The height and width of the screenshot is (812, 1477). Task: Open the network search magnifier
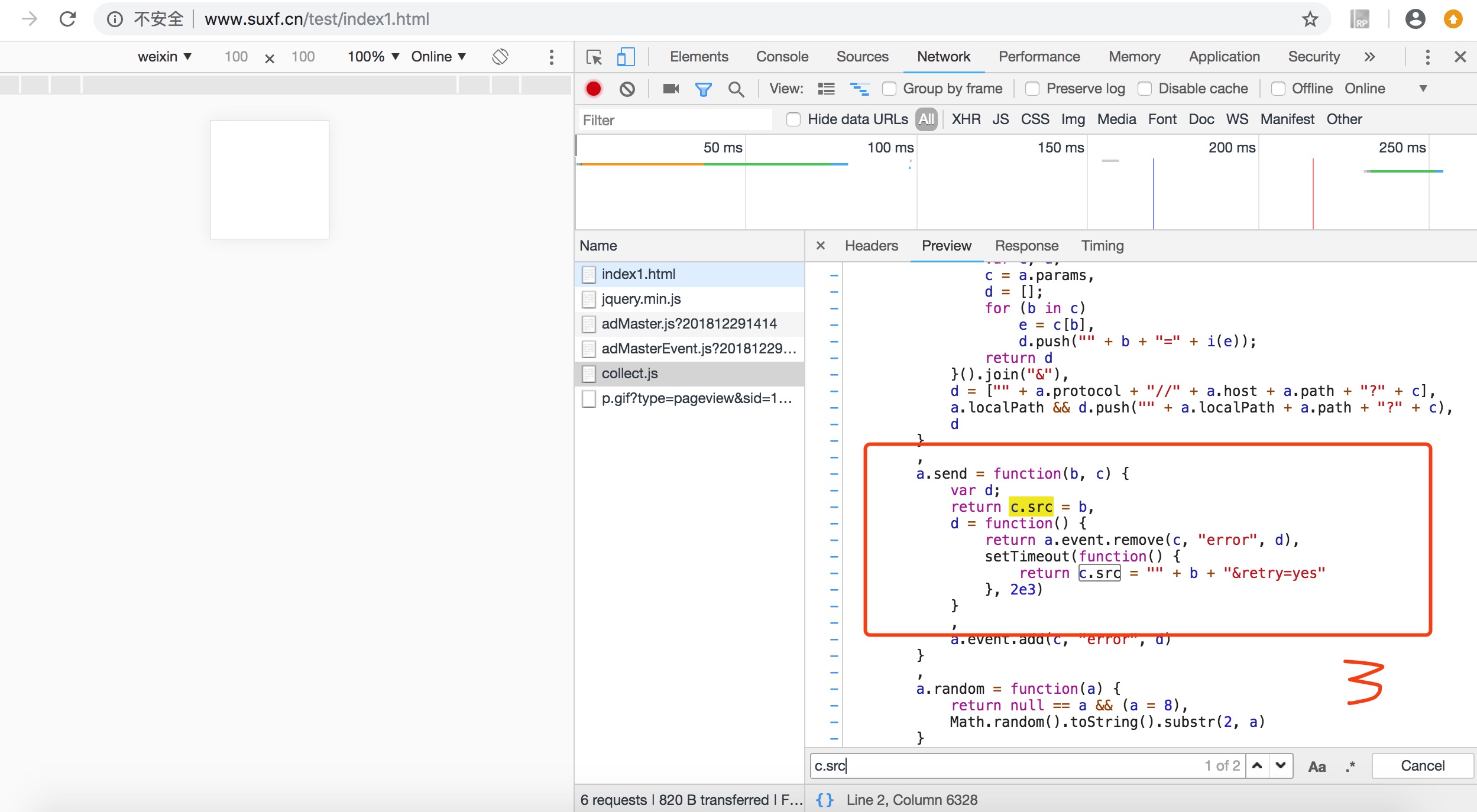click(736, 89)
